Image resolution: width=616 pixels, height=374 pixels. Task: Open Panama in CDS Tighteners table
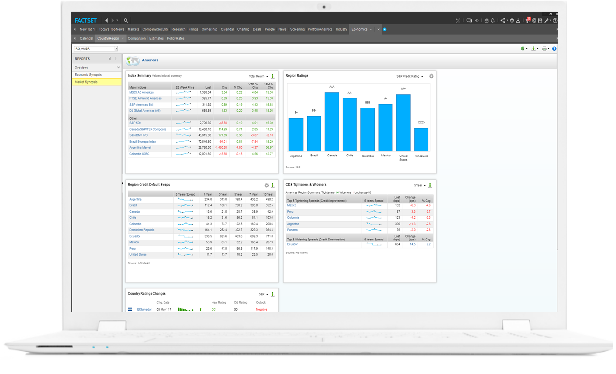point(292,230)
